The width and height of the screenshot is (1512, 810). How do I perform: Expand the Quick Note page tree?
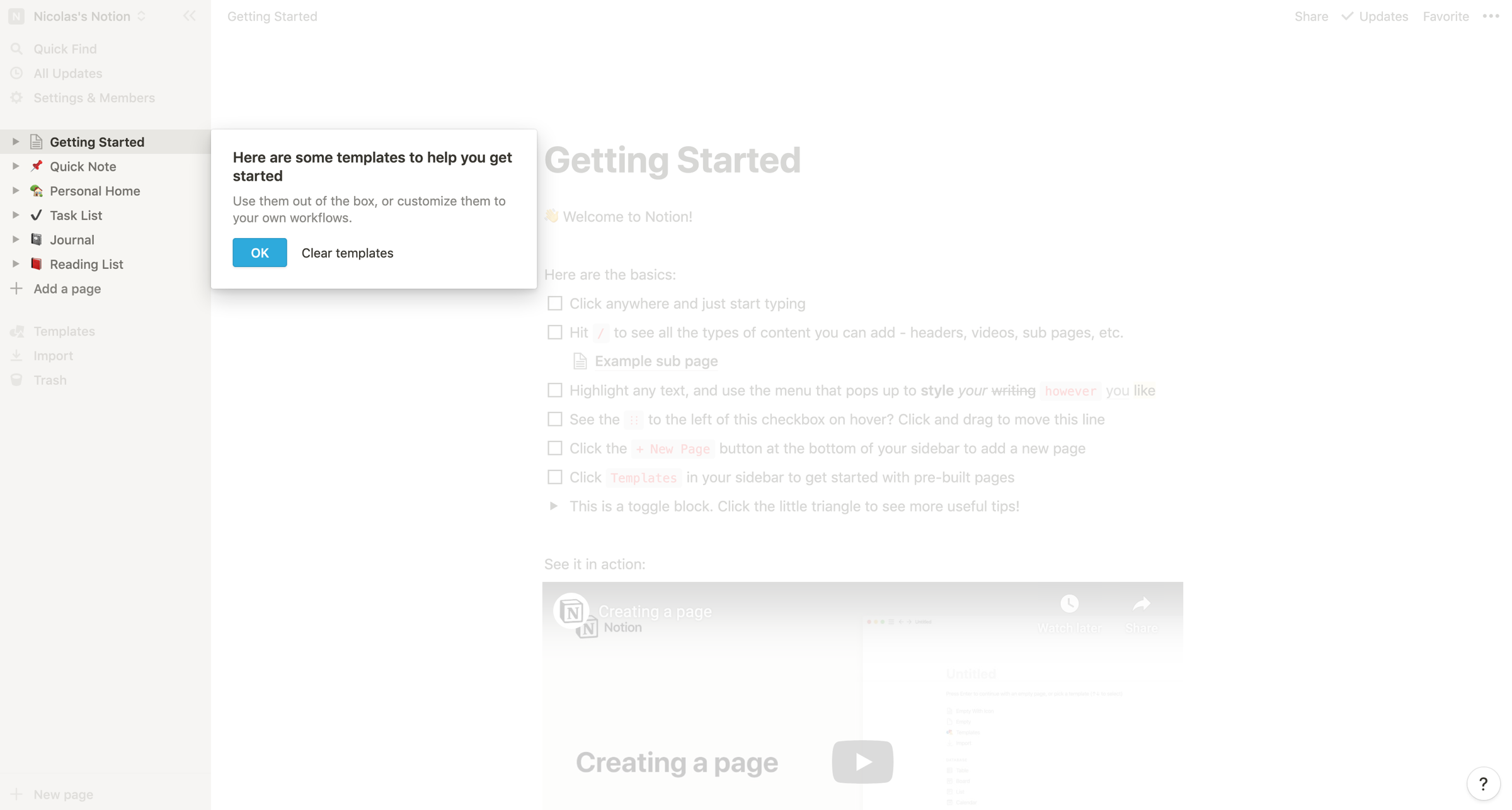pos(16,166)
